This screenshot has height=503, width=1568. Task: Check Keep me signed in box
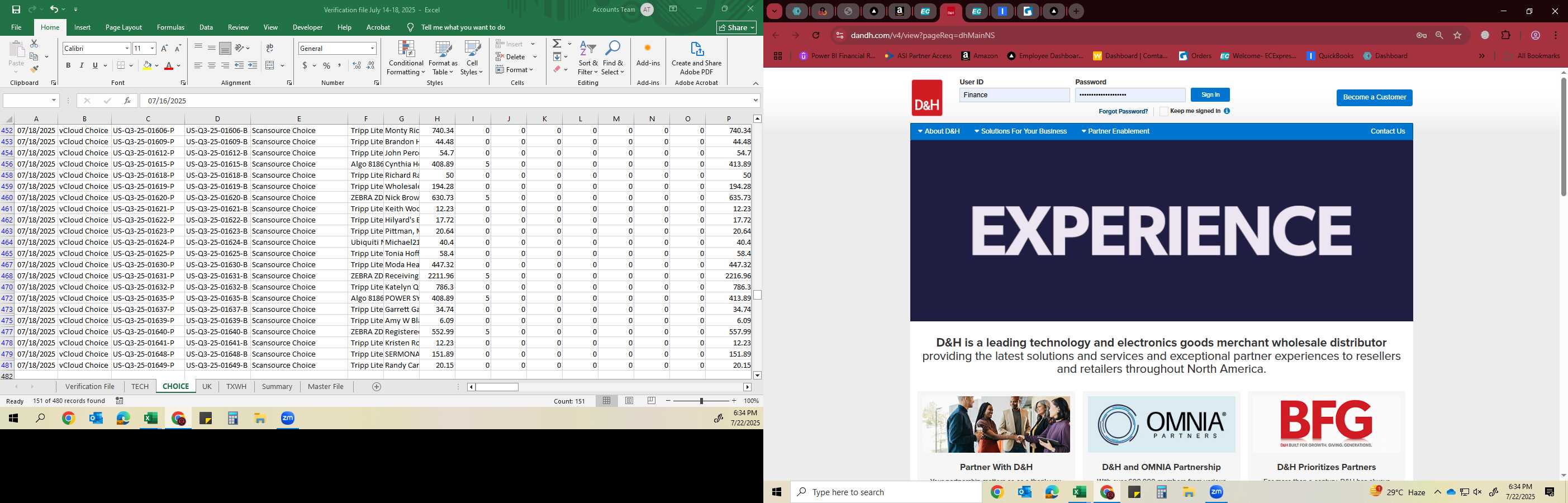pyautogui.click(x=1164, y=111)
